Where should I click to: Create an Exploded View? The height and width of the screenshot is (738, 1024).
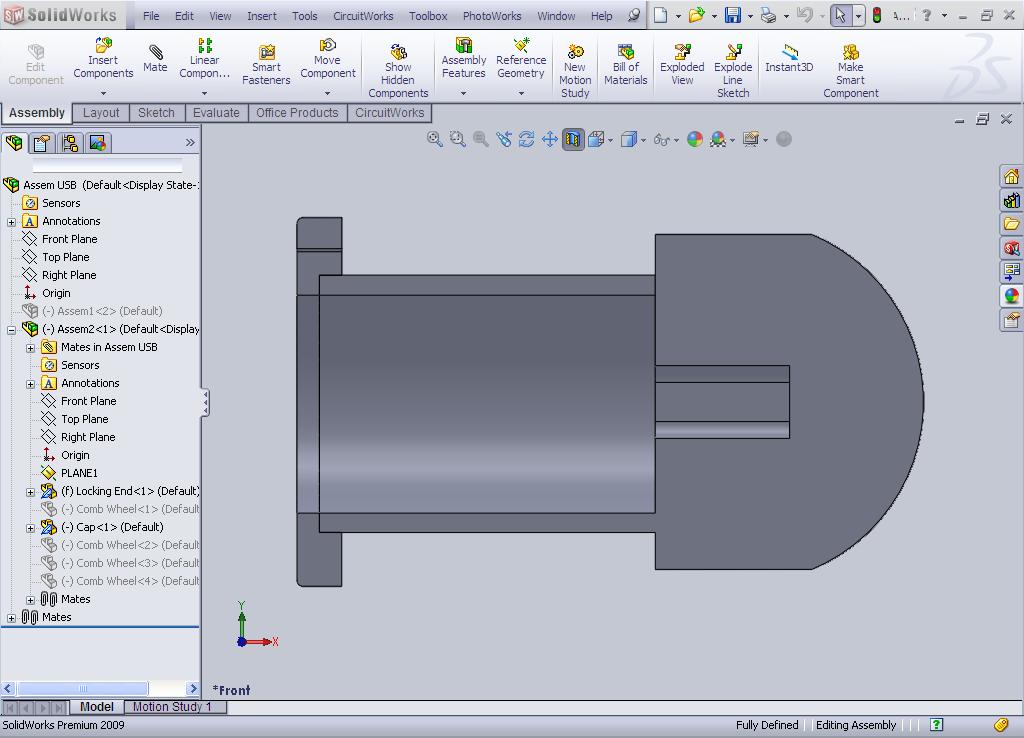tap(682, 64)
